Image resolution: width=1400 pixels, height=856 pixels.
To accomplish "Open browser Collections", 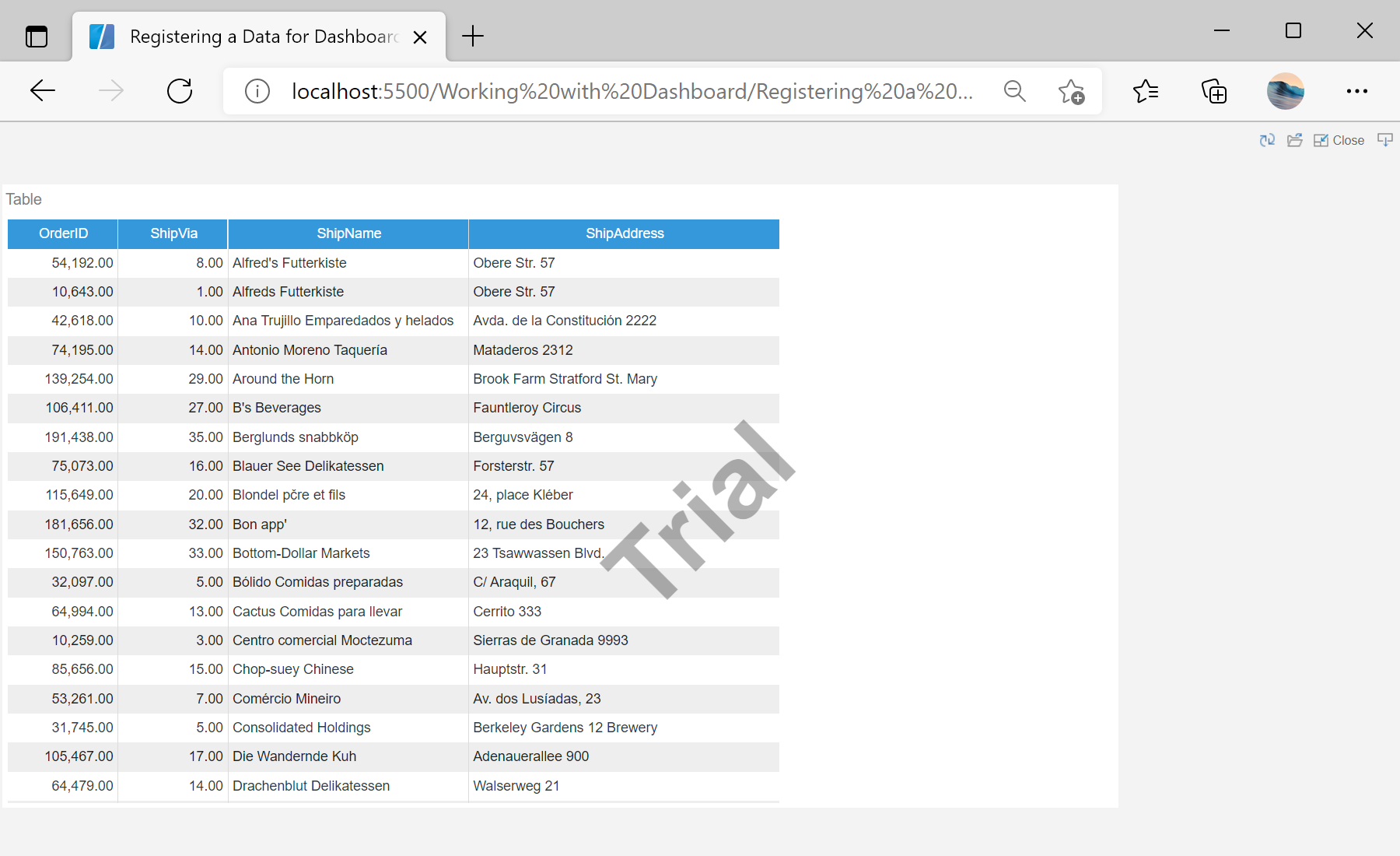I will pos(1214,91).
